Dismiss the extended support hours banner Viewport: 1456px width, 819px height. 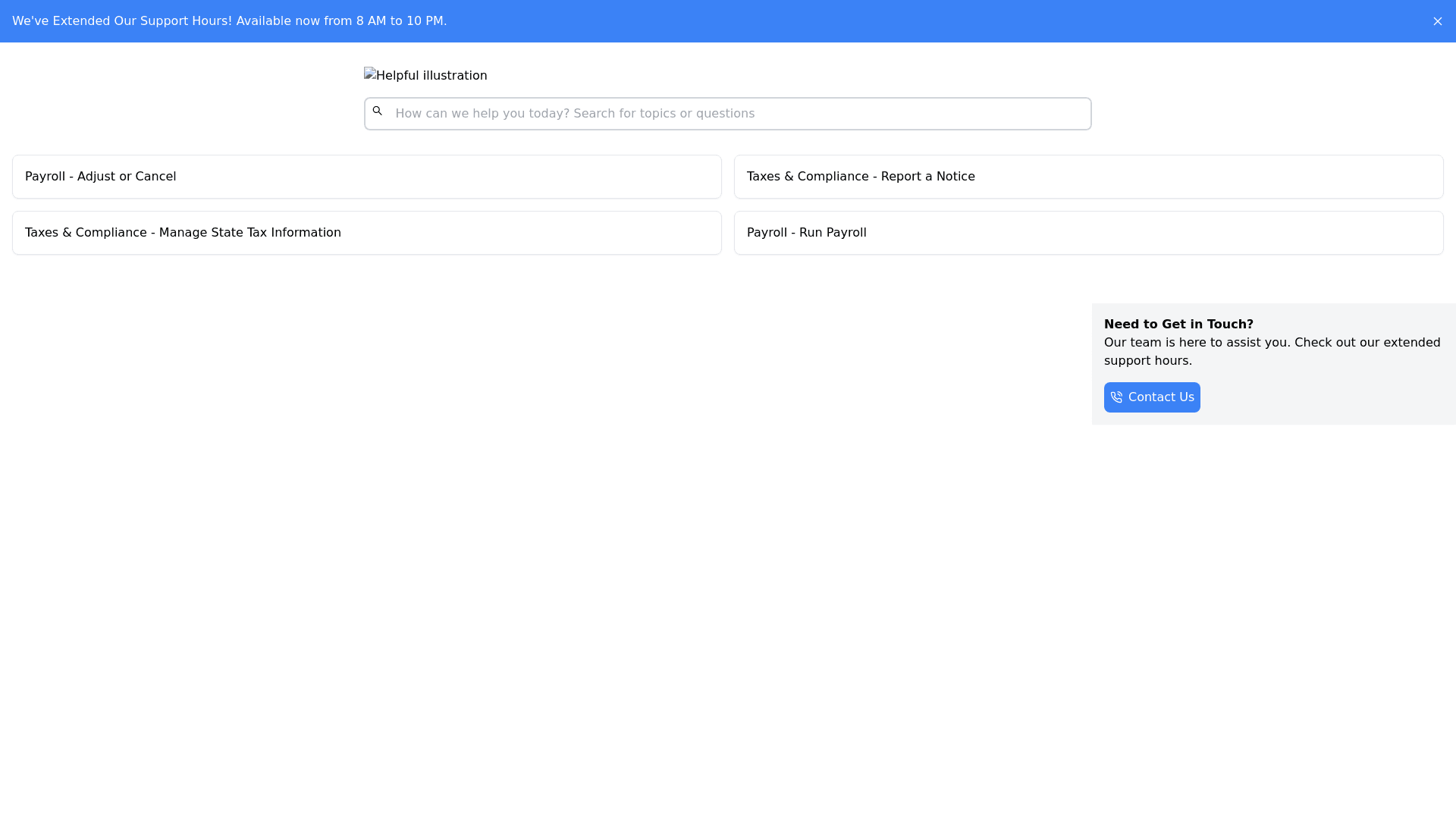(x=1437, y=21)
